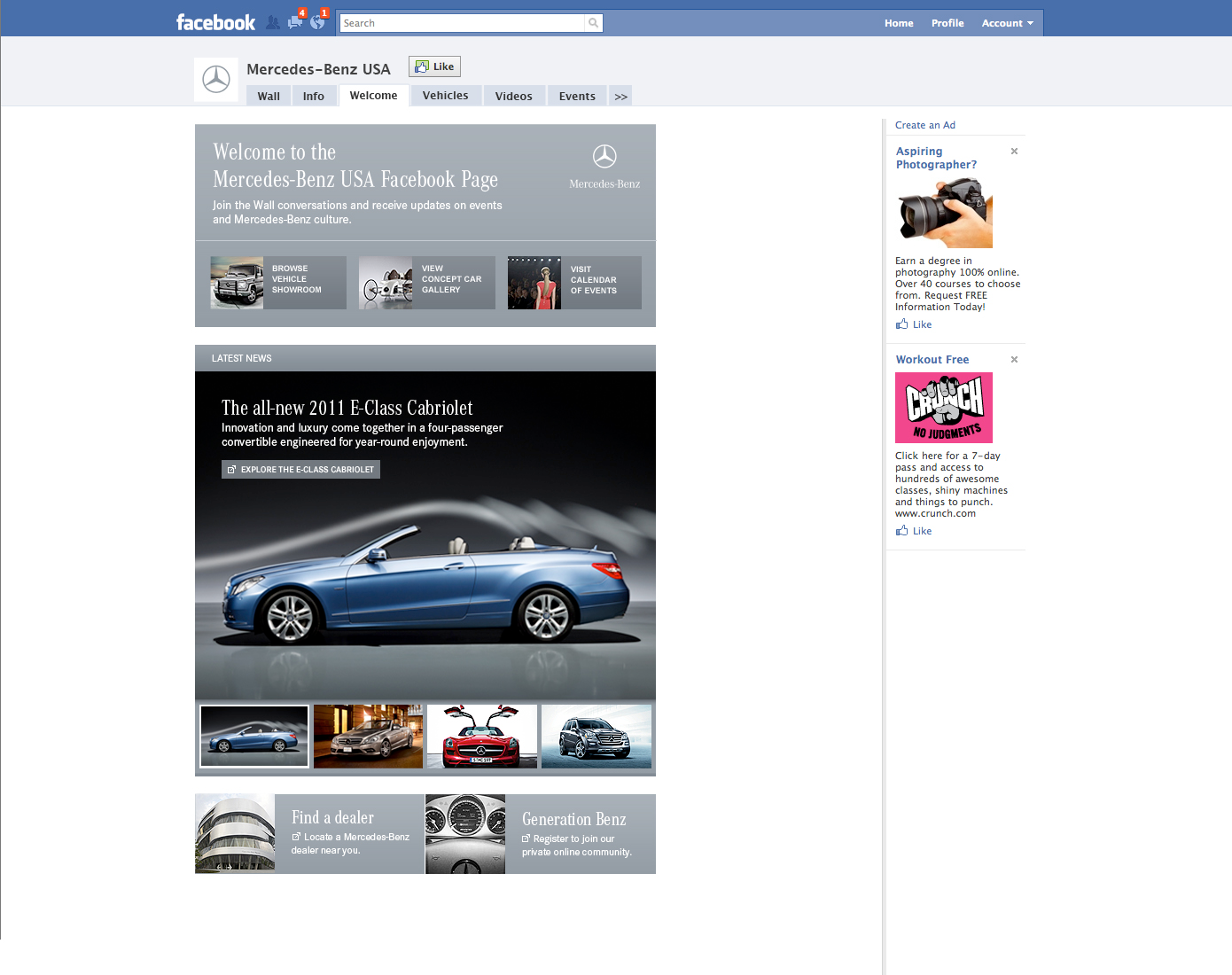Click The all-new 2011 E-Class Cabriolet headline
The image size is (1232, 975).
(347, 408)
